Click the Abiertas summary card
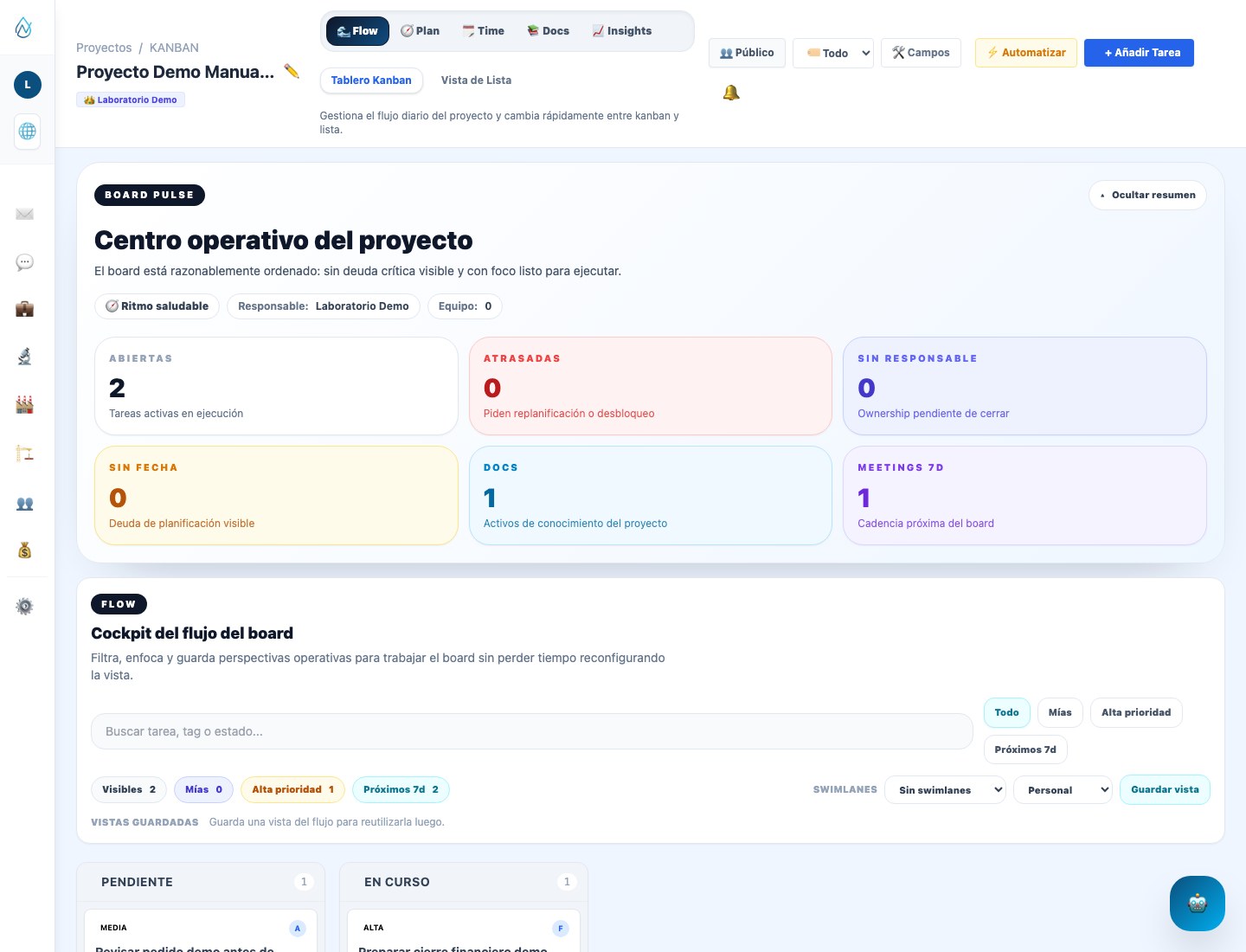 276,386
